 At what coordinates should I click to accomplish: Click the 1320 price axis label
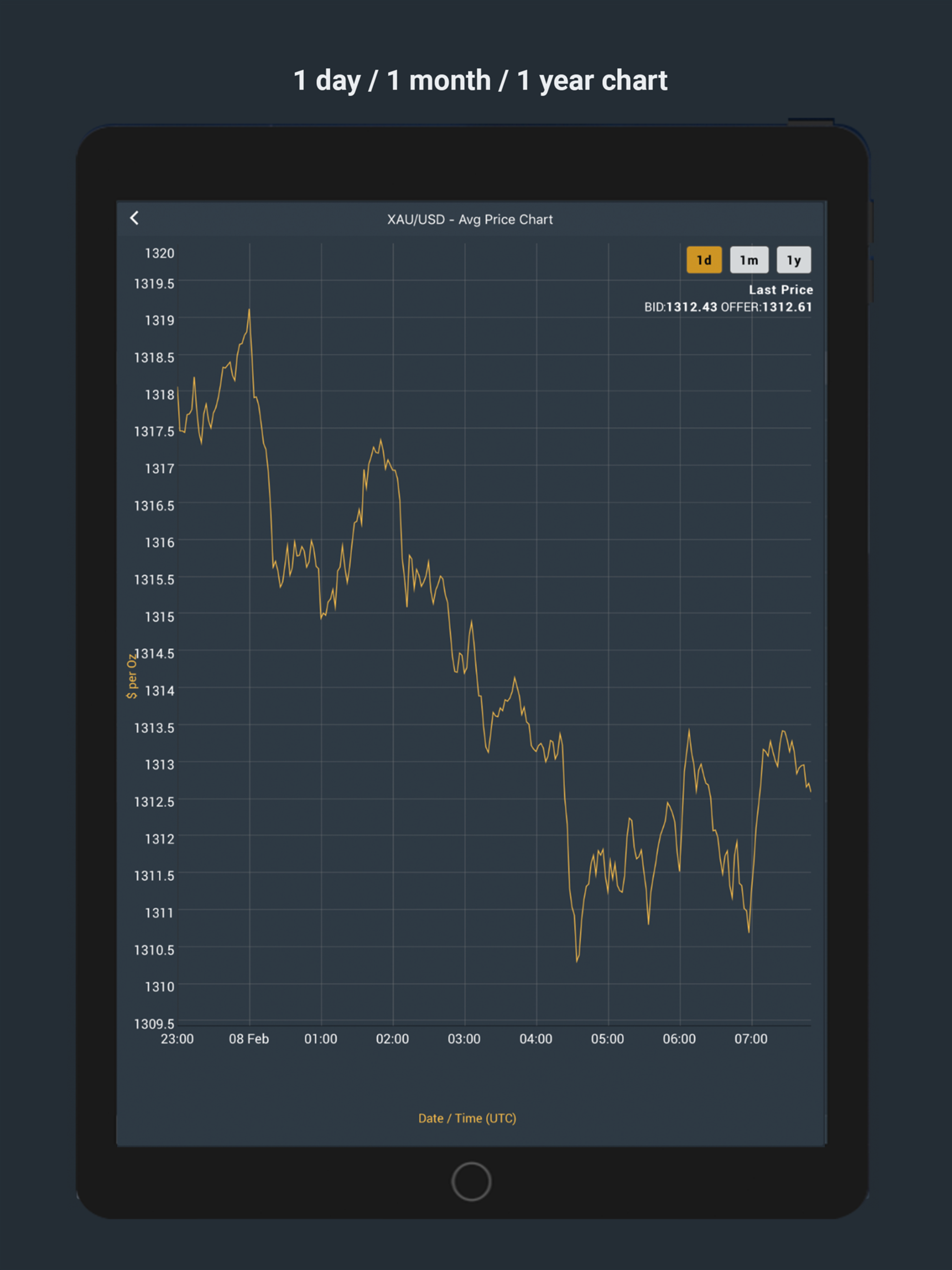pyautogui.click(x=159, y=253)
